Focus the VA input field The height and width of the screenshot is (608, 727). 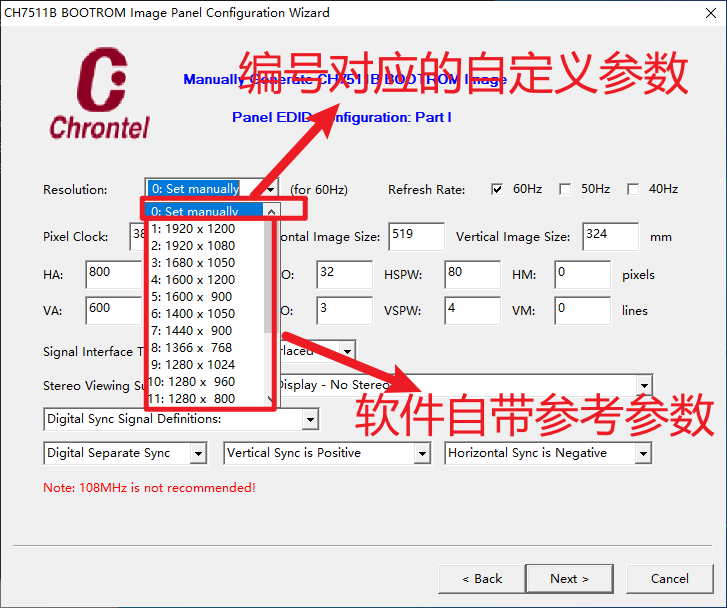click(x=114, y=311)
